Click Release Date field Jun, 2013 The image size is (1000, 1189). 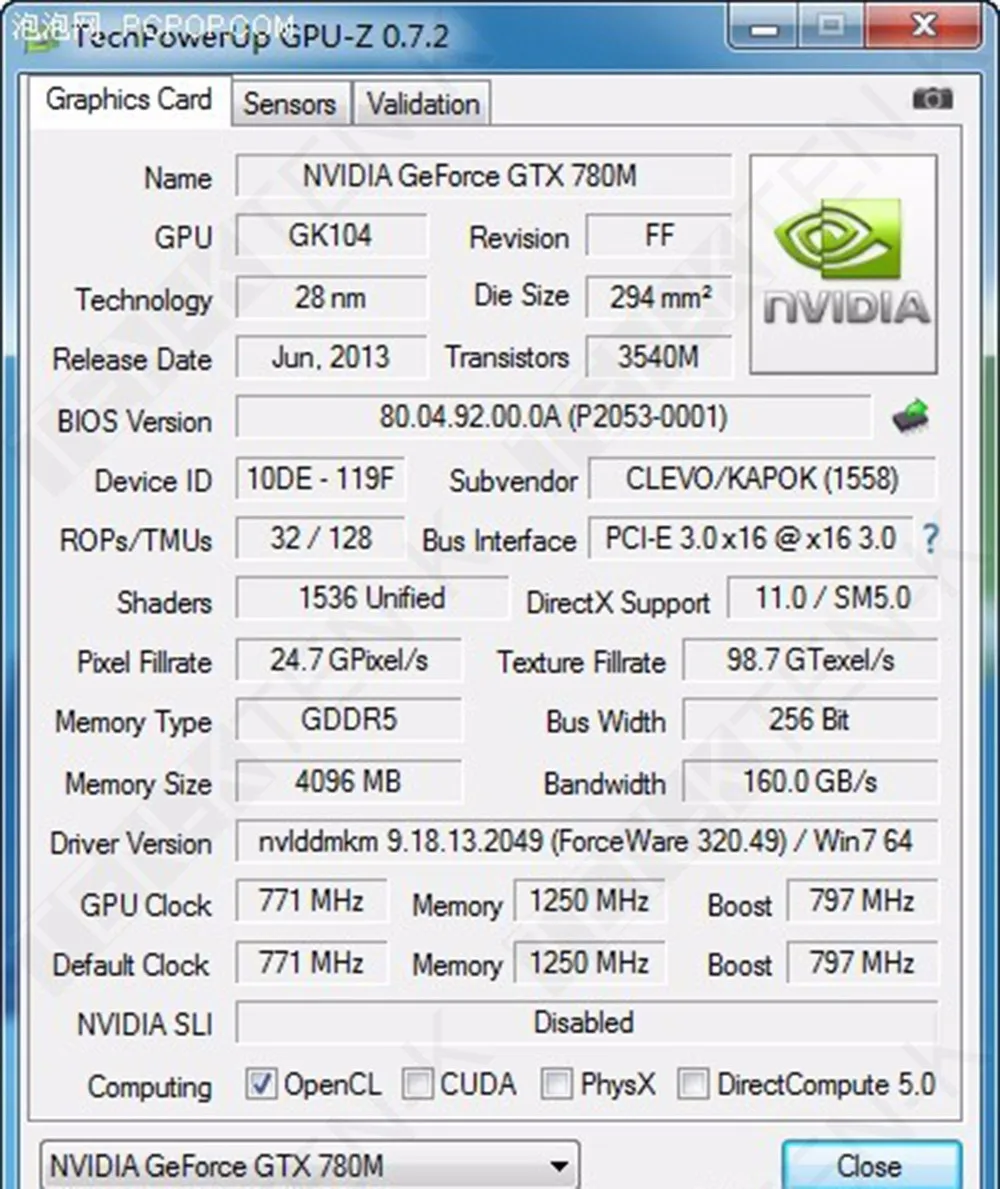click(331, 357)
